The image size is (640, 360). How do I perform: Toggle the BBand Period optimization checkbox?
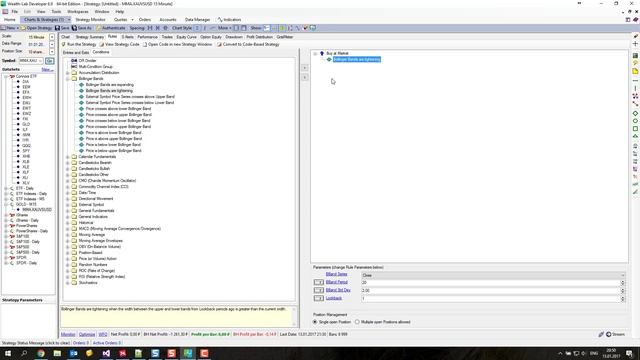[x=318, y=282]
